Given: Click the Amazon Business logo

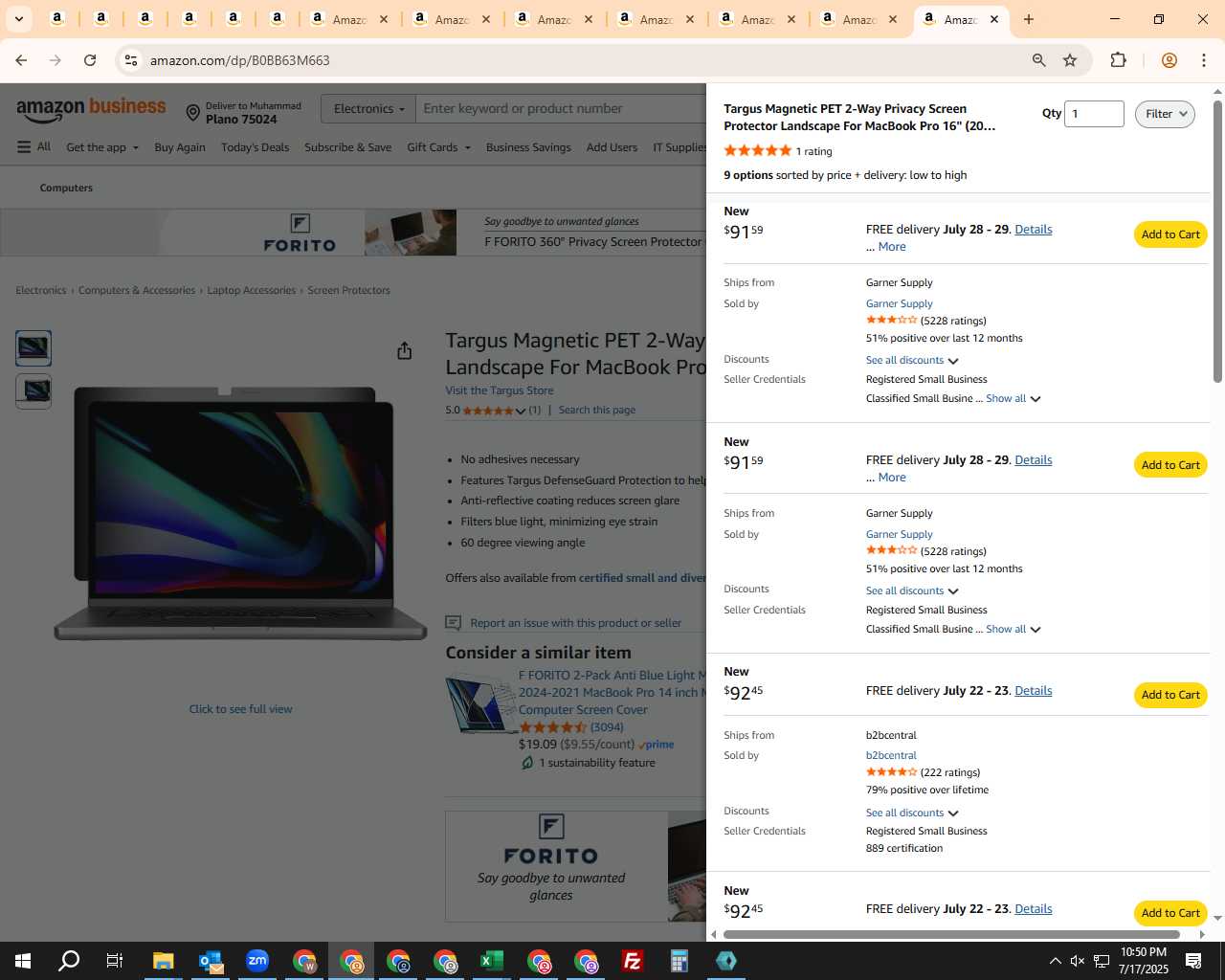Looking at the screenshot, I should (x=91, y=109).
